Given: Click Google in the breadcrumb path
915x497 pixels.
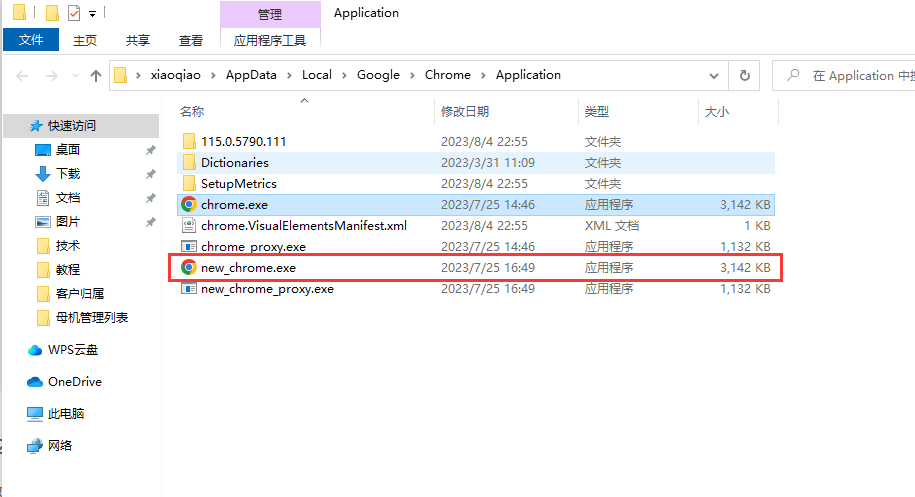Looking at the screenshot, I should [378, 75].
